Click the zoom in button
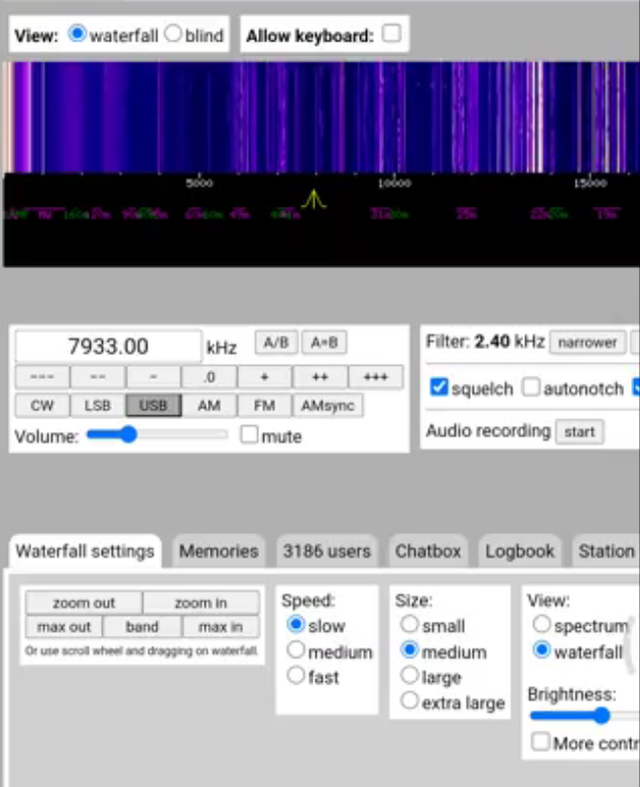This screenshot has height=787, width=640. [201, 603]
